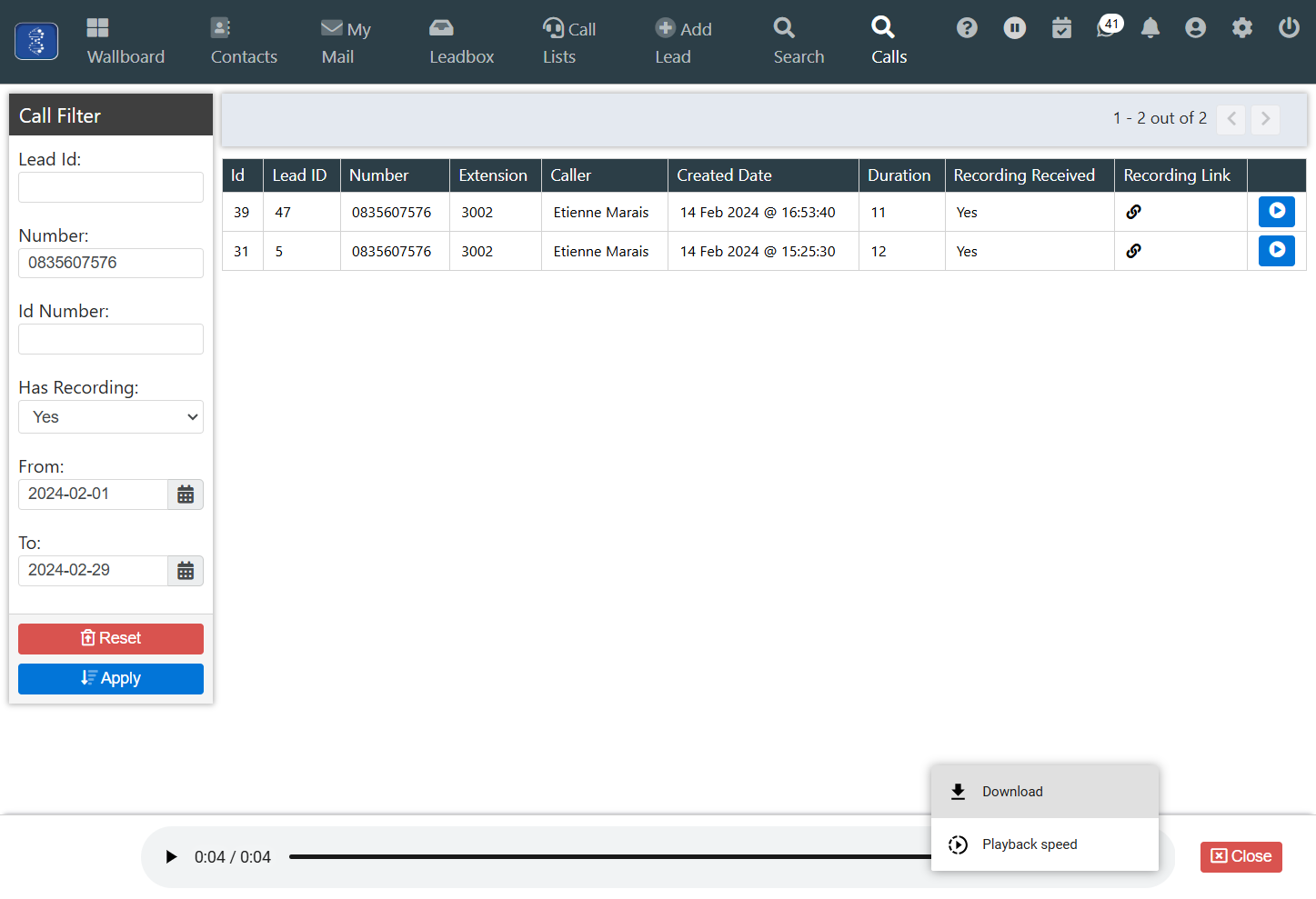Open the Leadbox
1316x899 pixels.
pos(462,42)
